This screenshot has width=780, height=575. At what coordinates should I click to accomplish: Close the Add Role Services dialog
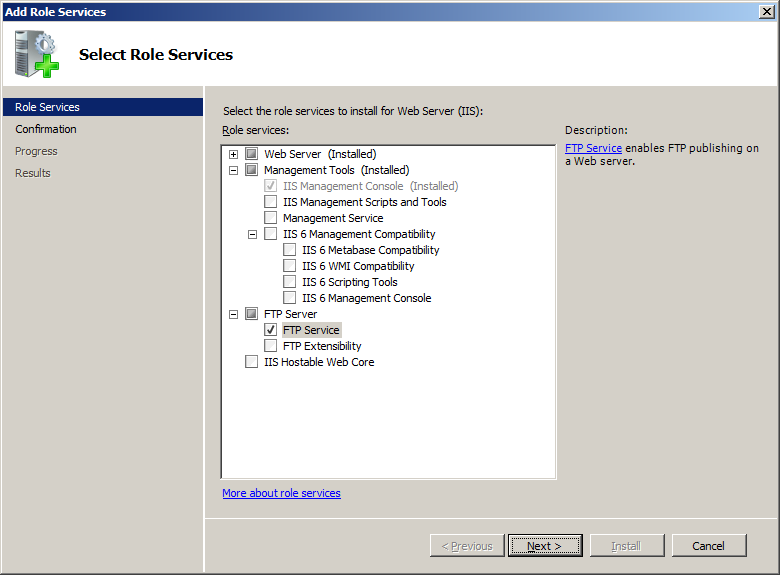766,11
